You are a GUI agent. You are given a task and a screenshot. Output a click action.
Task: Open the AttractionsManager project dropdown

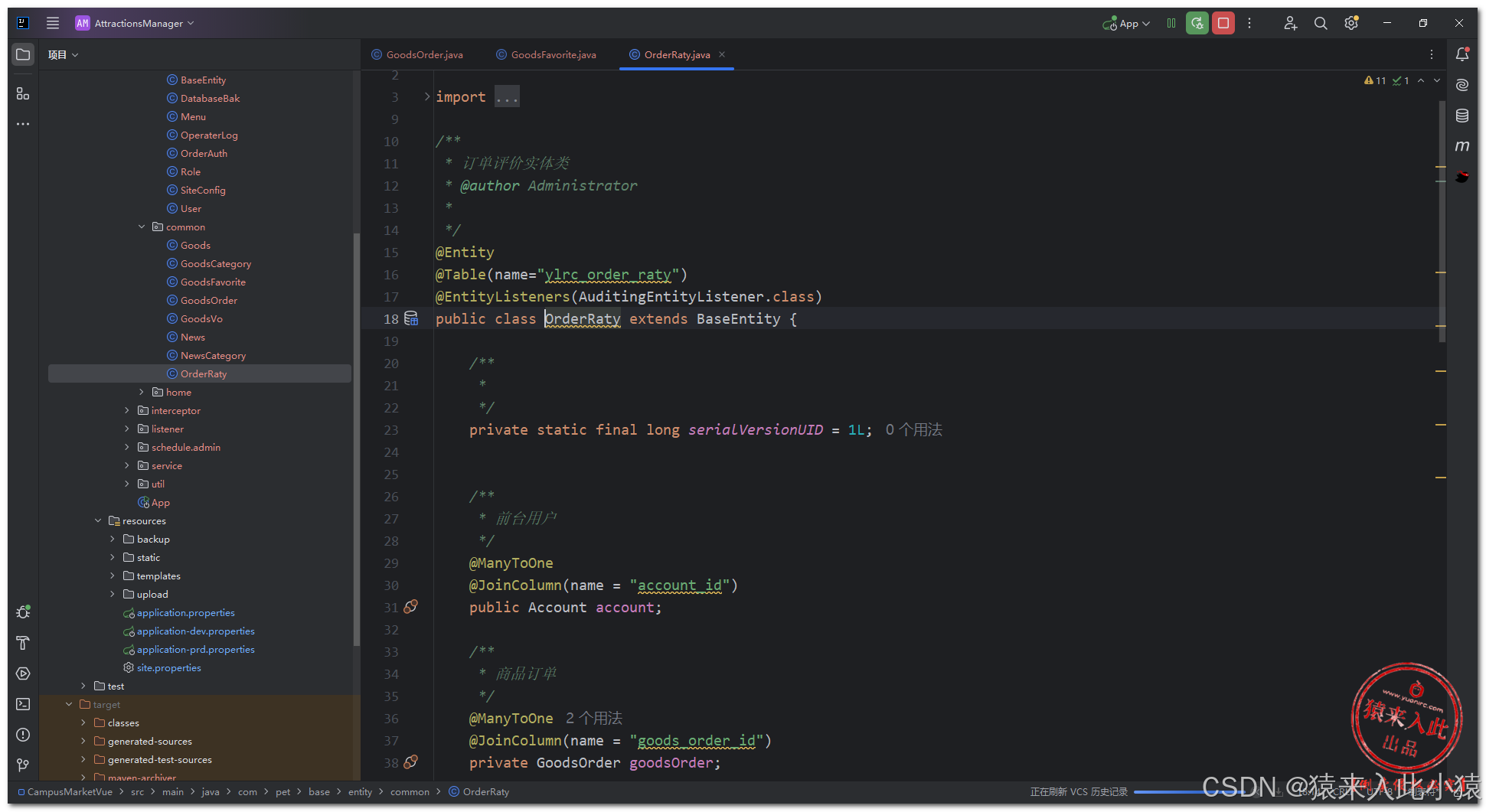(135, 23)
